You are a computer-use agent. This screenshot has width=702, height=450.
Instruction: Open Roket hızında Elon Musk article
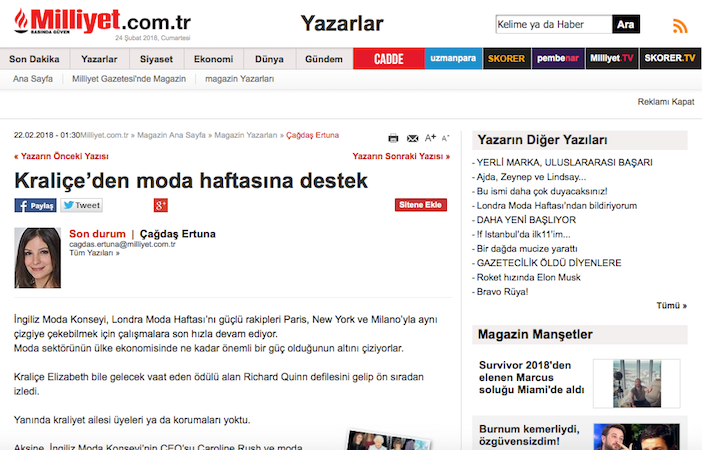point(528,277)
